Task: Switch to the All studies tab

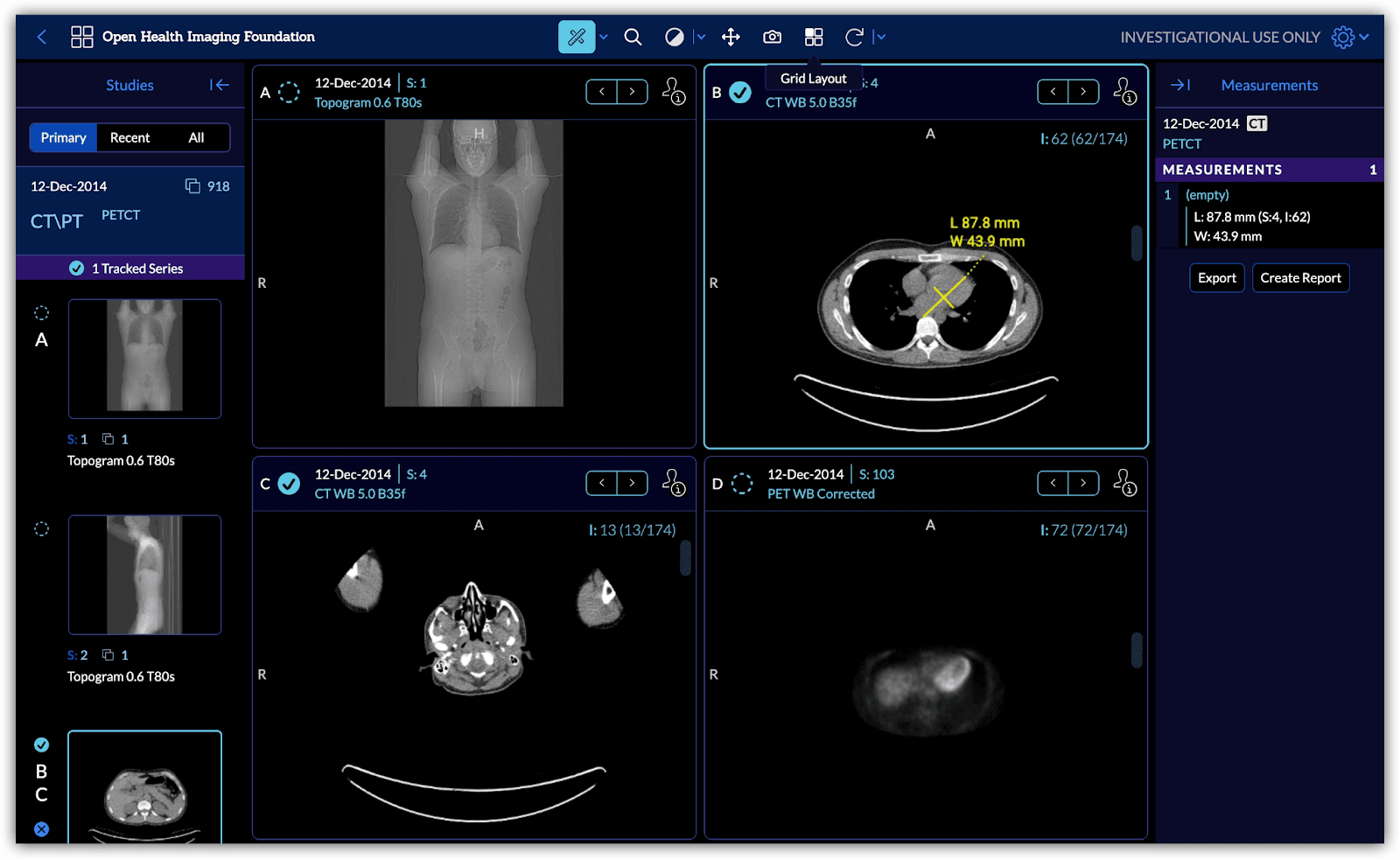Action: (x=196, y=137)
